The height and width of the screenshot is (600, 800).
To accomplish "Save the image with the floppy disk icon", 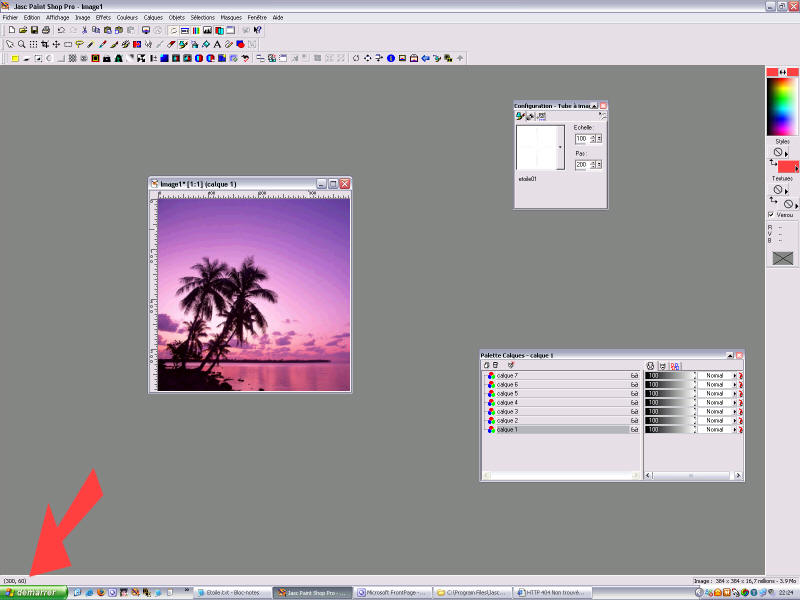I will pyautogui.click(x=34, y=30).
